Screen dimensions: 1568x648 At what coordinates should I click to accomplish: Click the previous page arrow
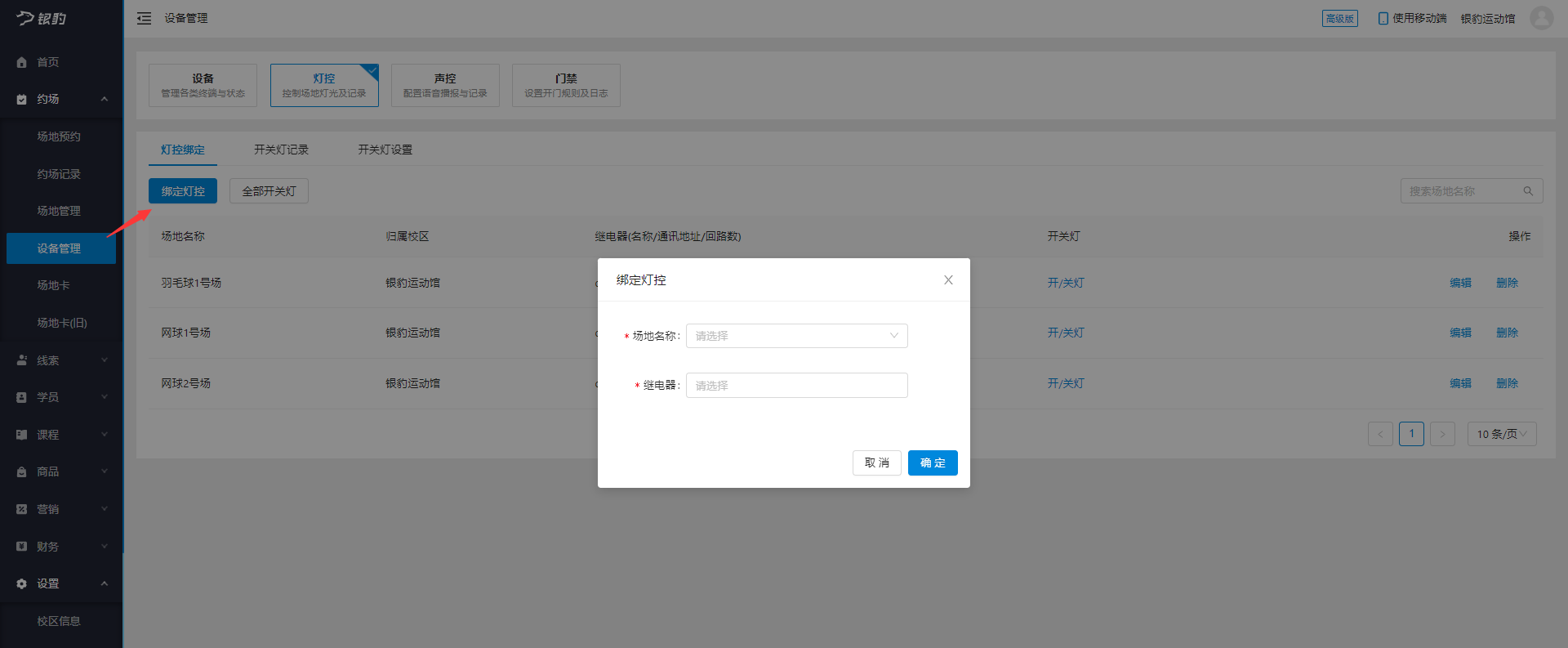[1380, 434]
